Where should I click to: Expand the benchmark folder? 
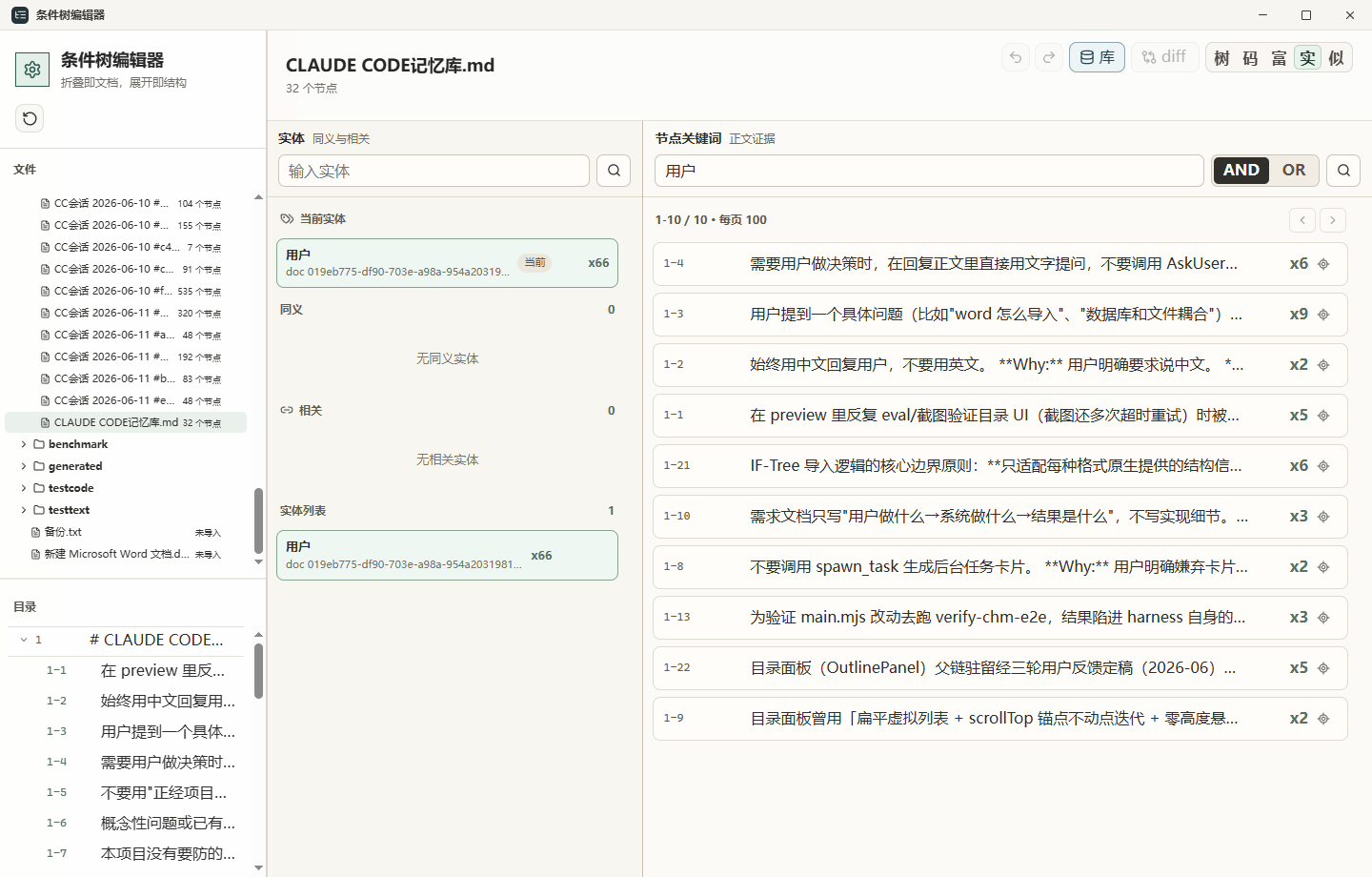pyautogui.click(x=24, y=444)
